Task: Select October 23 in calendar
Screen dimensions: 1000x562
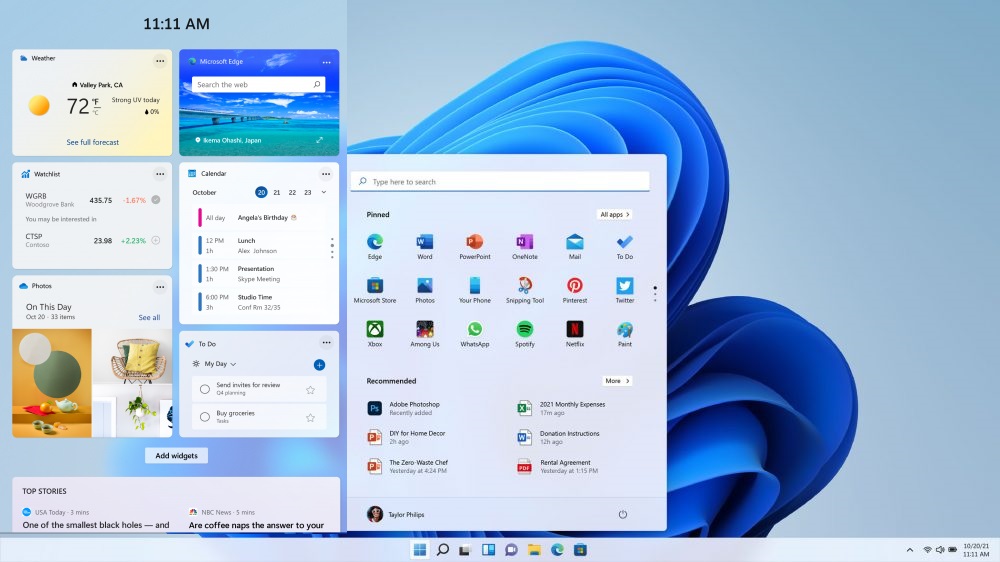Action: [308, 192]
